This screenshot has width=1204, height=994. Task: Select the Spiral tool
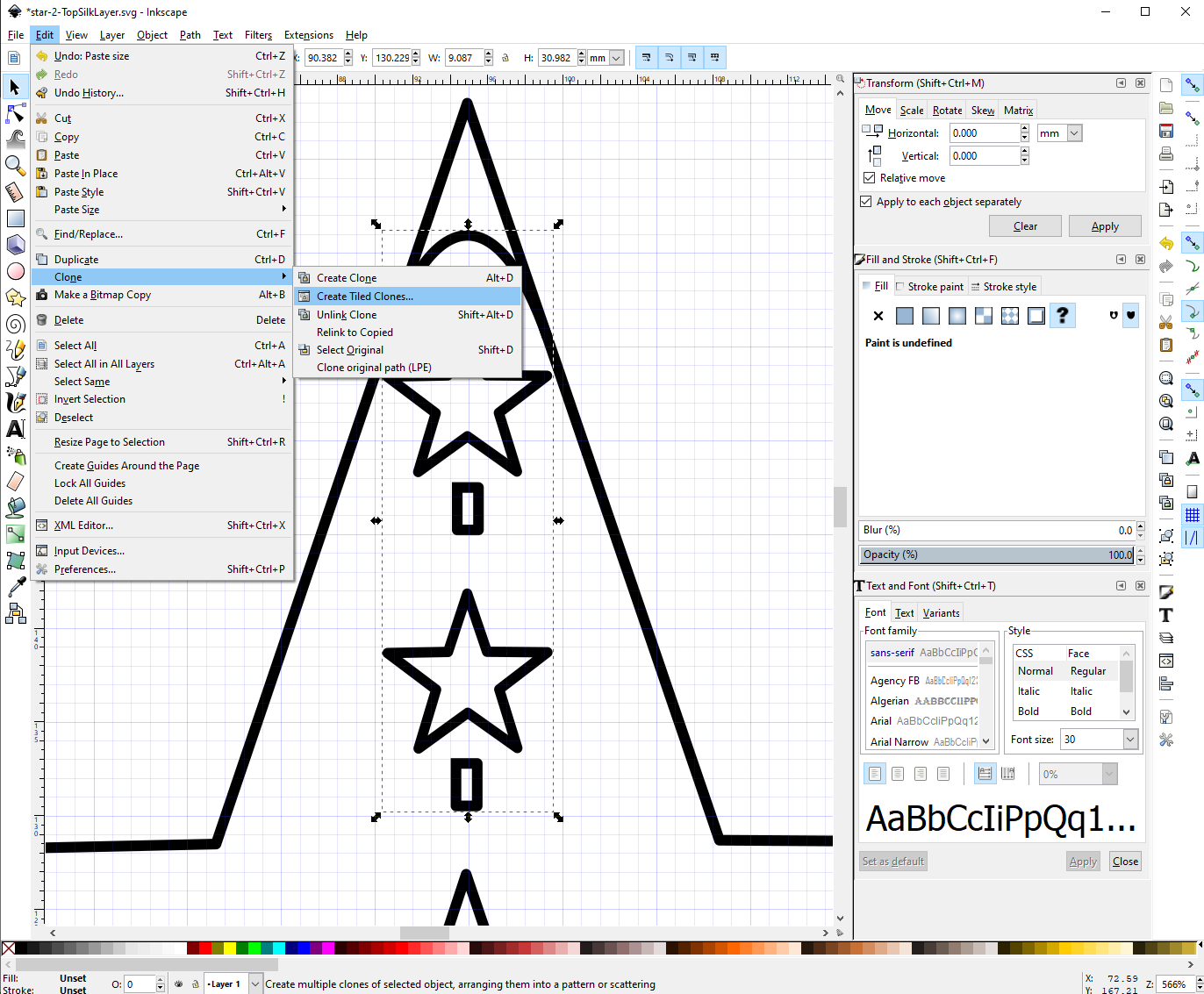pos(15,325)
